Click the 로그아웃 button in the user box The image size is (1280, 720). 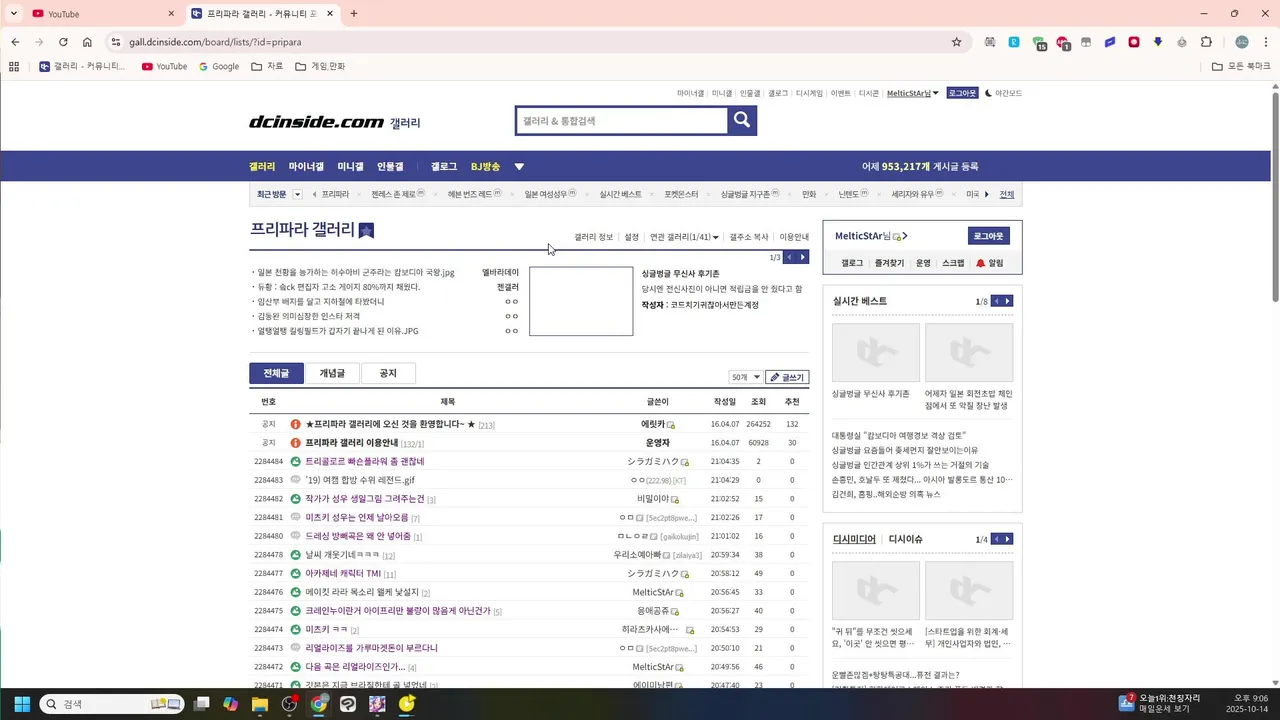(x=988, y=236)
